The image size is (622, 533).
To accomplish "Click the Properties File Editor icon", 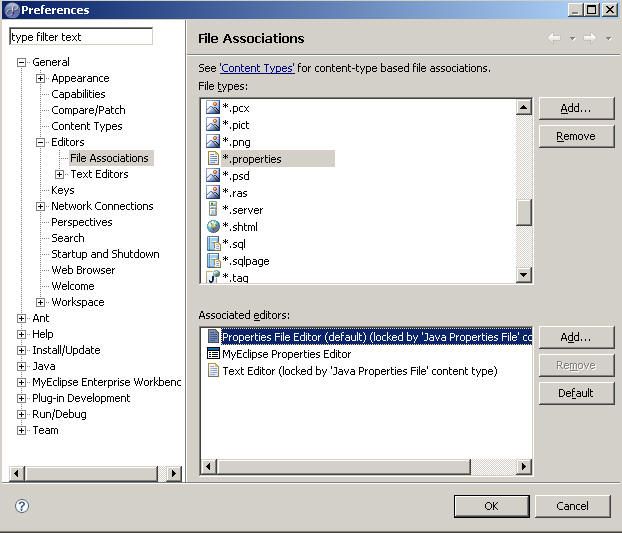I will pos(213,336).
